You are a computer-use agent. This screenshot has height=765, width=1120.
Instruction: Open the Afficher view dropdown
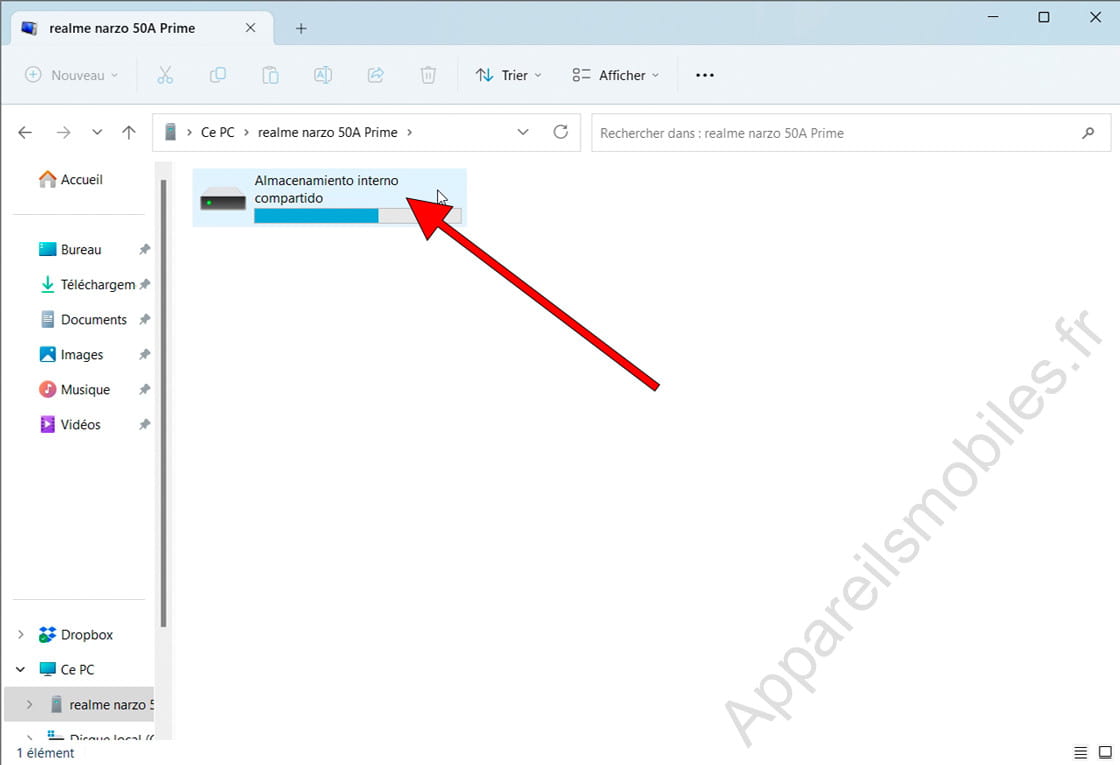[x=615, y=75]
